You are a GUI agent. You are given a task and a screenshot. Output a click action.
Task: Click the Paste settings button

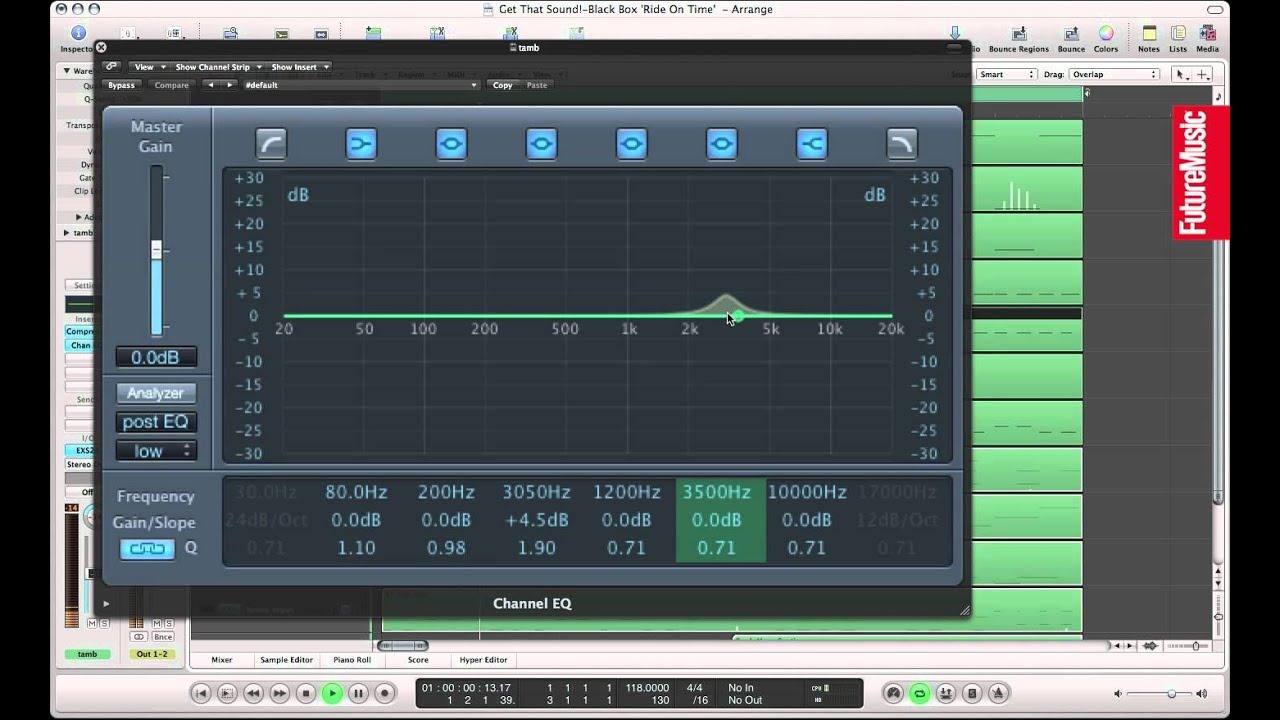[537, 85]
